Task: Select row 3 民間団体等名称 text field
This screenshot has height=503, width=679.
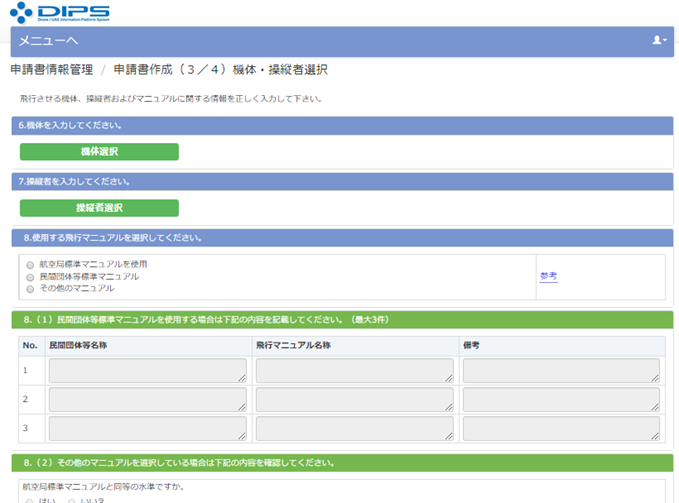Action: [147, 429]
